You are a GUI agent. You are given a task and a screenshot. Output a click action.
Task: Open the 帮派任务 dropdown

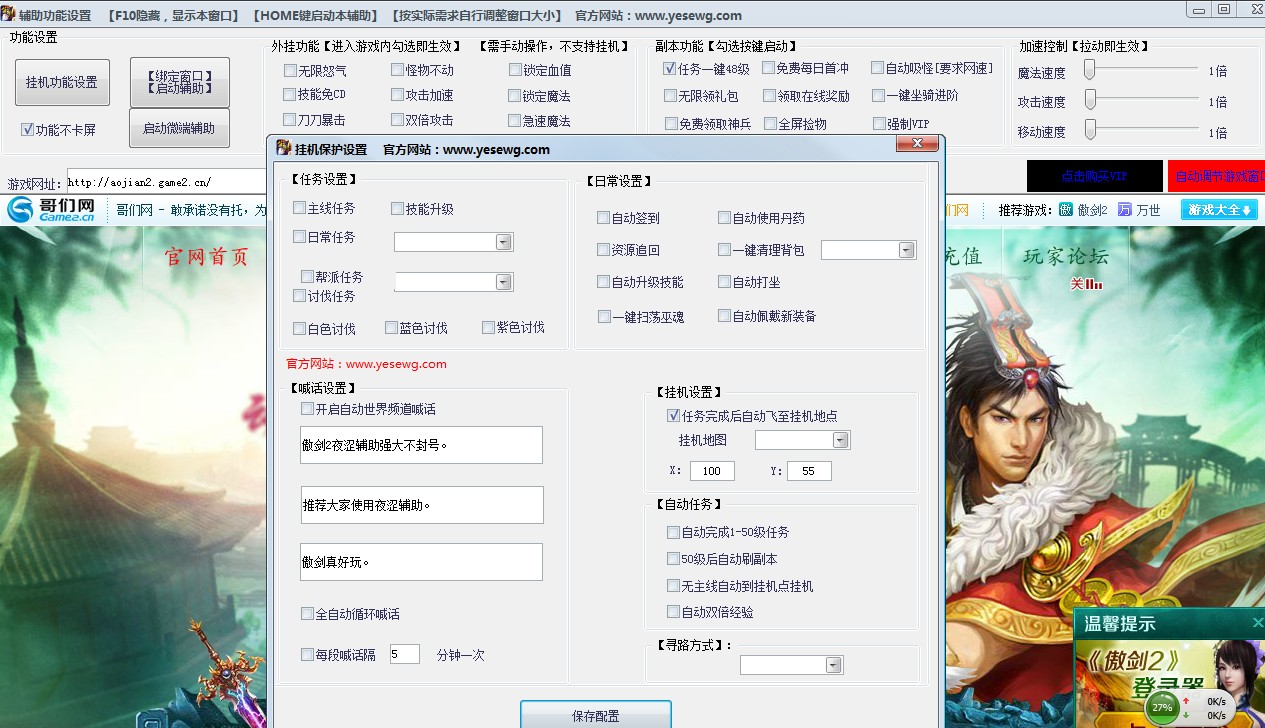pos(504,282)
